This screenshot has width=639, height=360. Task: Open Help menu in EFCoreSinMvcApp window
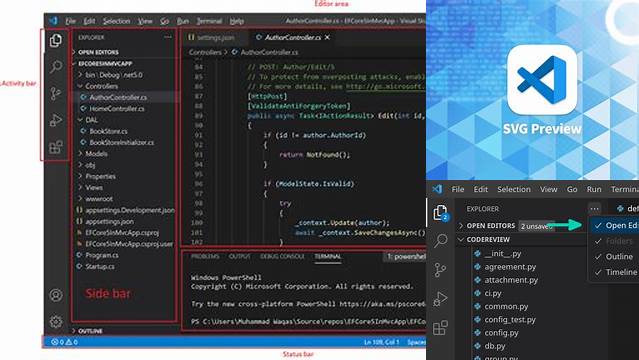[x=237, y=21]
